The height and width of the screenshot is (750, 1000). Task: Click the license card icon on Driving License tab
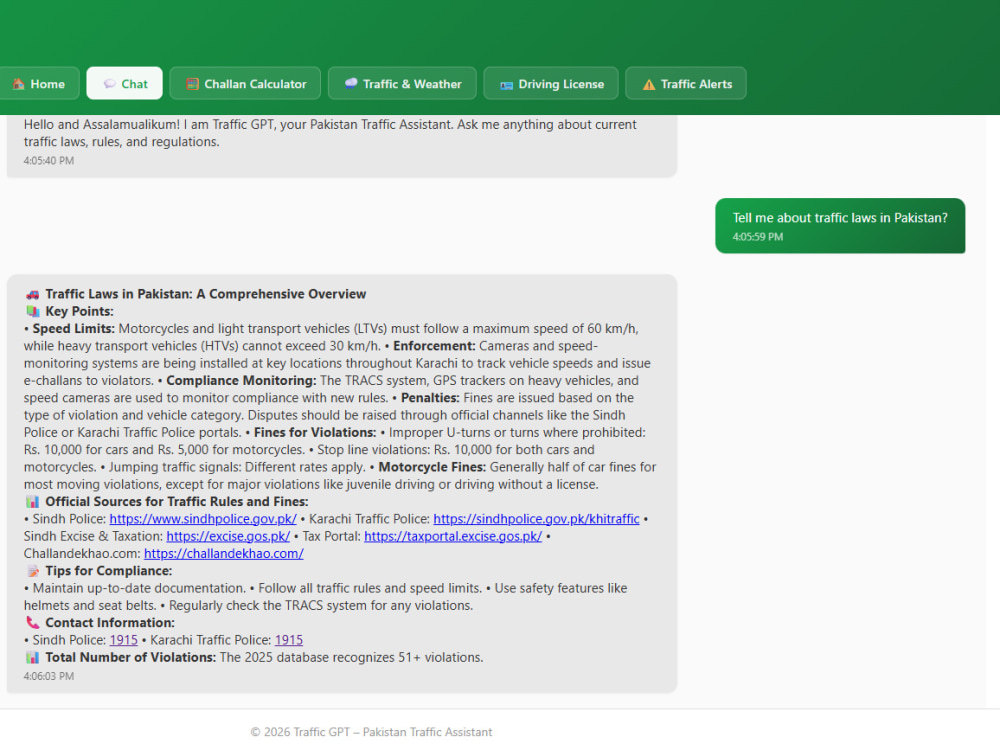tap(506, 85)
